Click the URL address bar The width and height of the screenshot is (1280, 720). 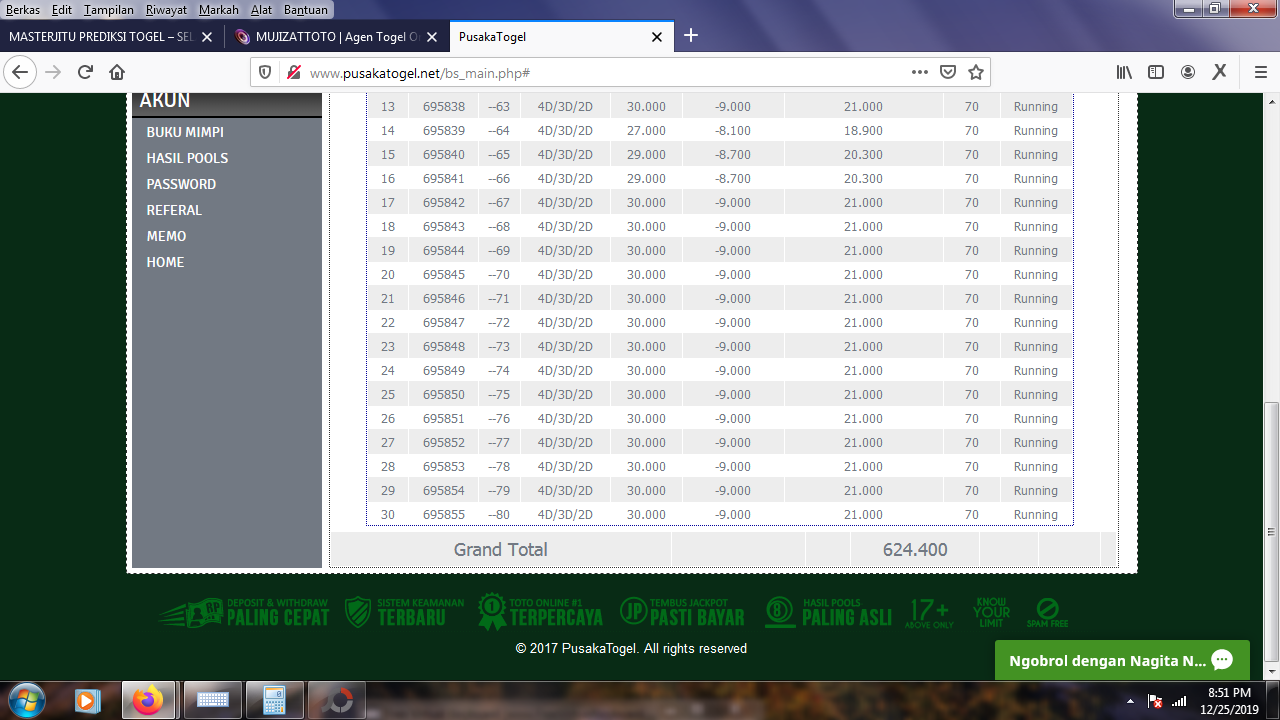pyautogui.click(x=600, y=73)
